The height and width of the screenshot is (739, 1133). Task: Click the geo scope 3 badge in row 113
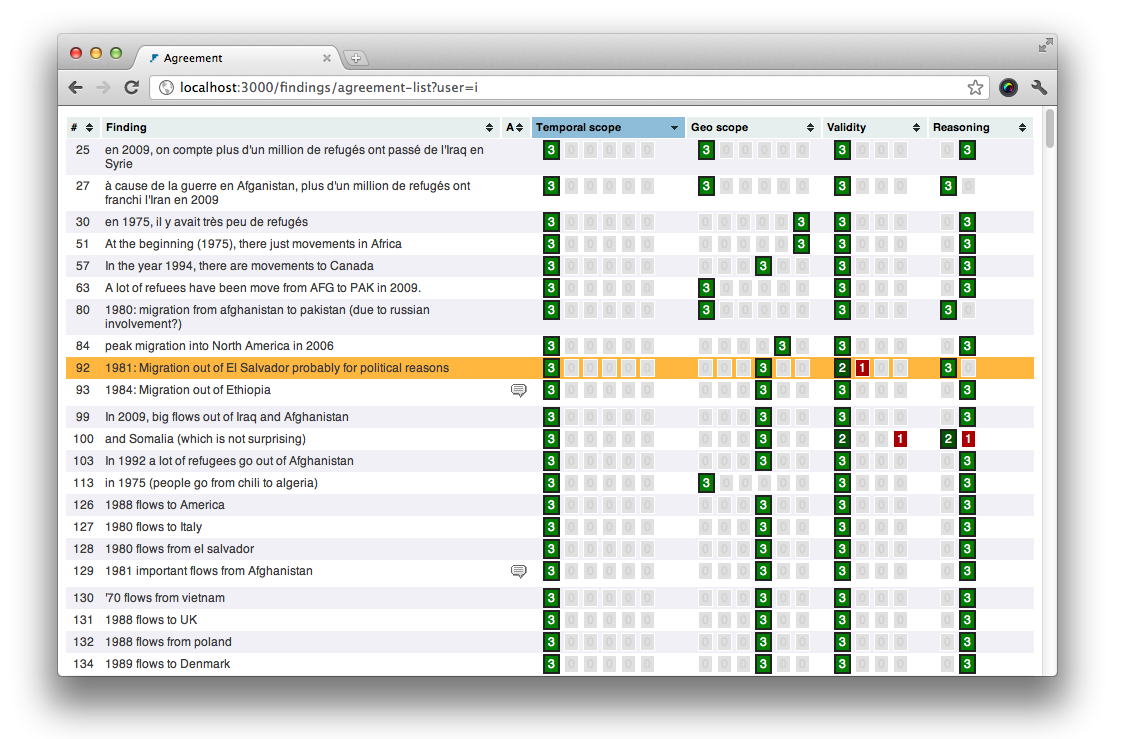[706, 483]
